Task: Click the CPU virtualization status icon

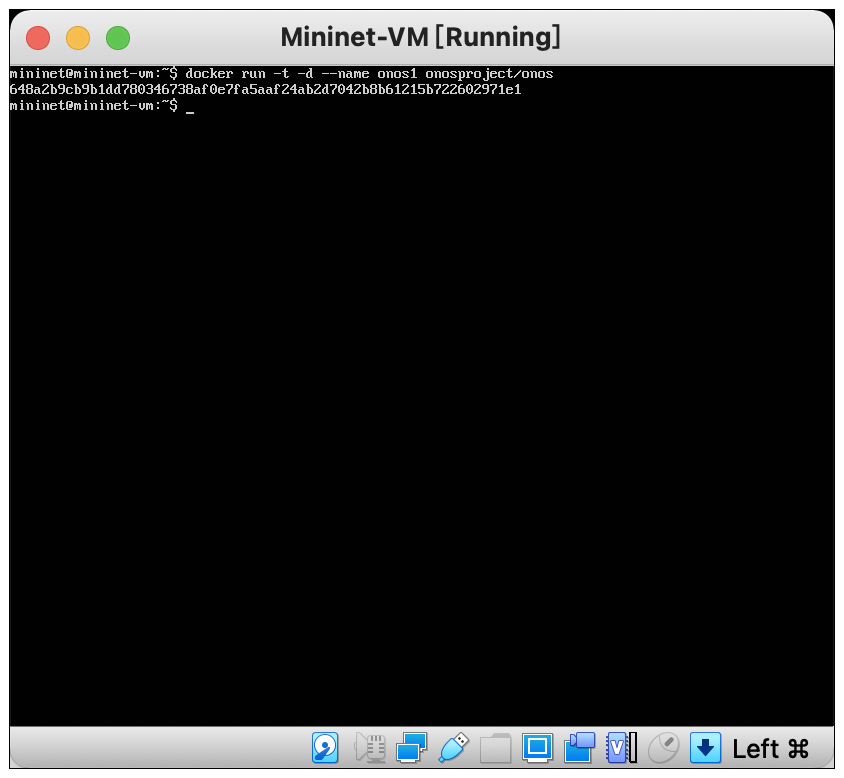Action: pos(621,747)
